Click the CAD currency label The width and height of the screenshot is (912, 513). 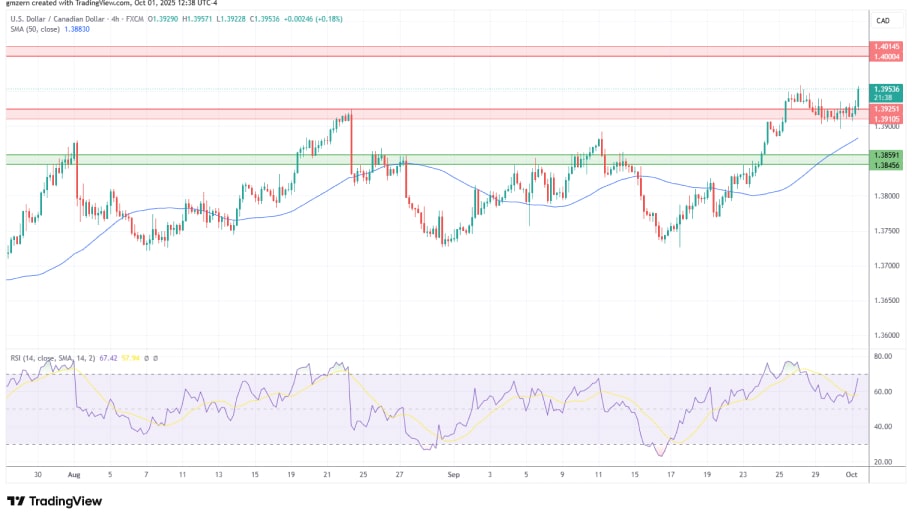[883, 21]
